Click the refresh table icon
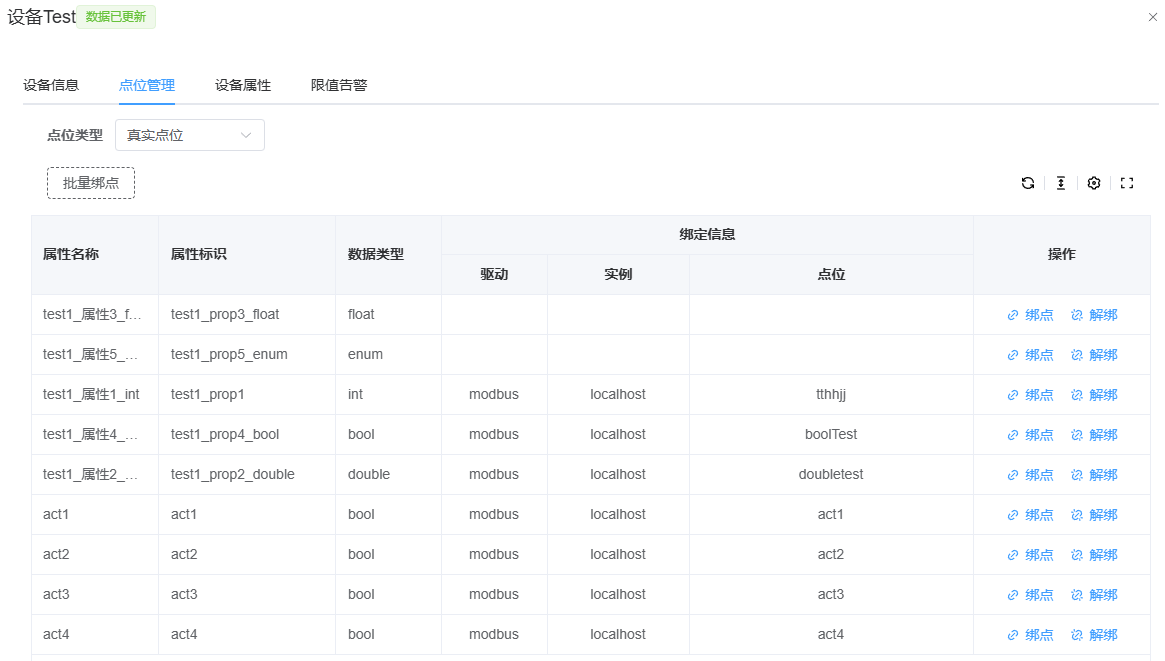The height and width of the screenshot is (661, 1165). tap(1028, 183)
